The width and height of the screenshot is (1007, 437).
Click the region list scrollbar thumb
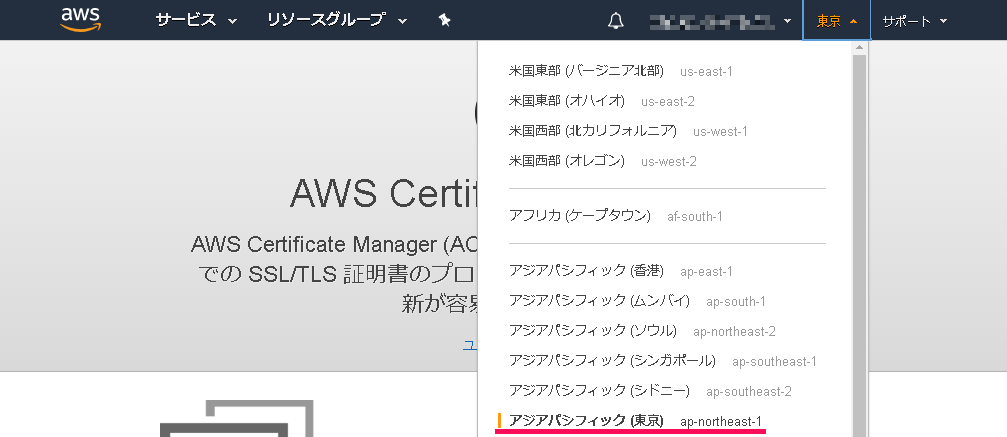[x=859, y=244]
